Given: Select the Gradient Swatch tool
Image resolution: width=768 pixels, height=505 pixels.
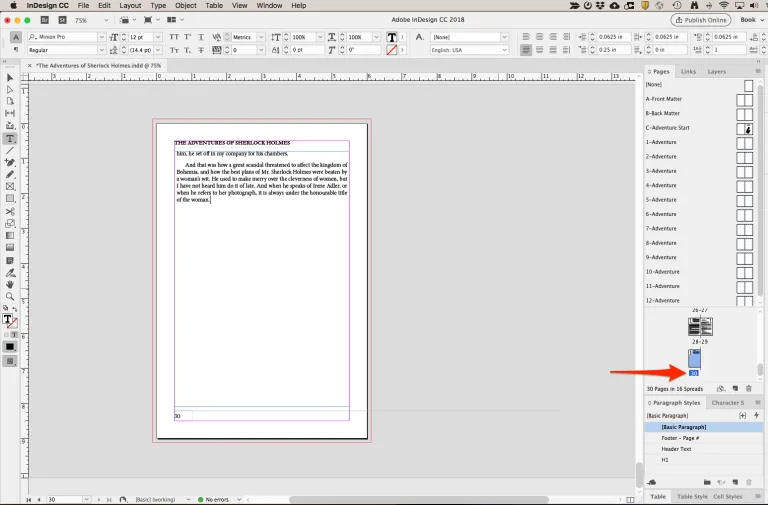Looking at the screenshot, I should (10, 236).
